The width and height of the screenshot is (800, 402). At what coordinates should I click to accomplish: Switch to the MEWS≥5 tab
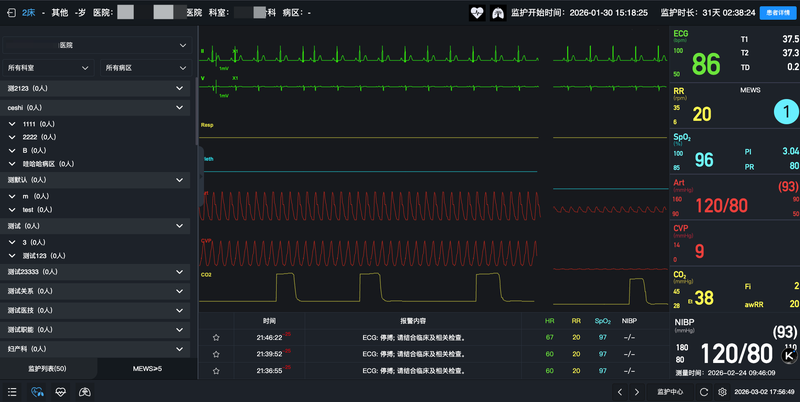coord(146,369)
